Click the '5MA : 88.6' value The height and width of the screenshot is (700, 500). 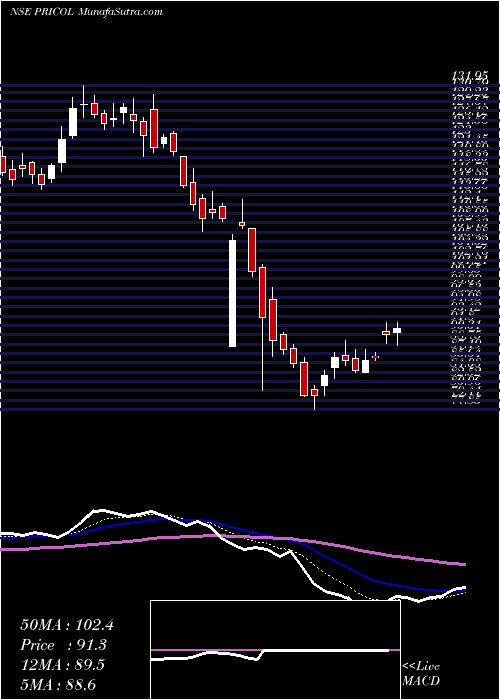pyautogui.click(x=58, y=684)
